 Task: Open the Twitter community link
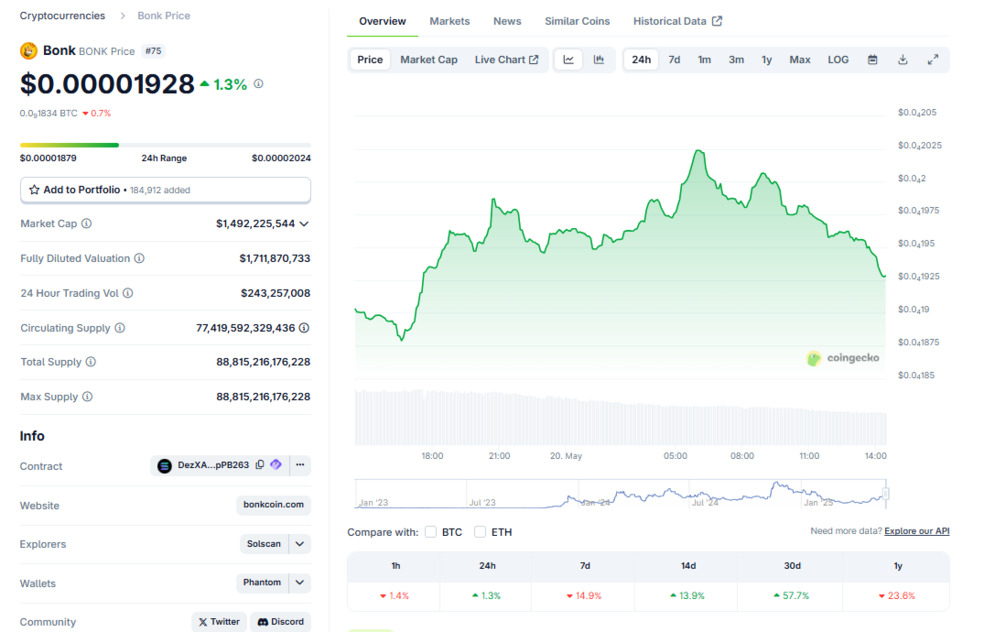219,621
